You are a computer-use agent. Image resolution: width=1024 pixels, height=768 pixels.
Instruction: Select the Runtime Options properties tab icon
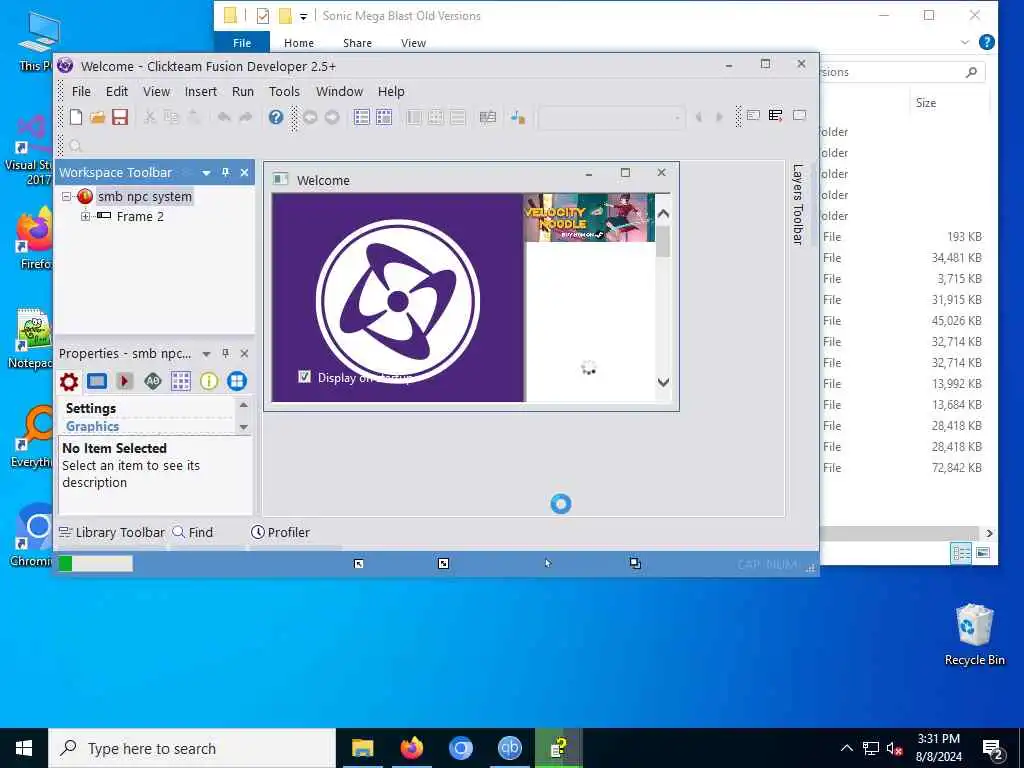125,381
